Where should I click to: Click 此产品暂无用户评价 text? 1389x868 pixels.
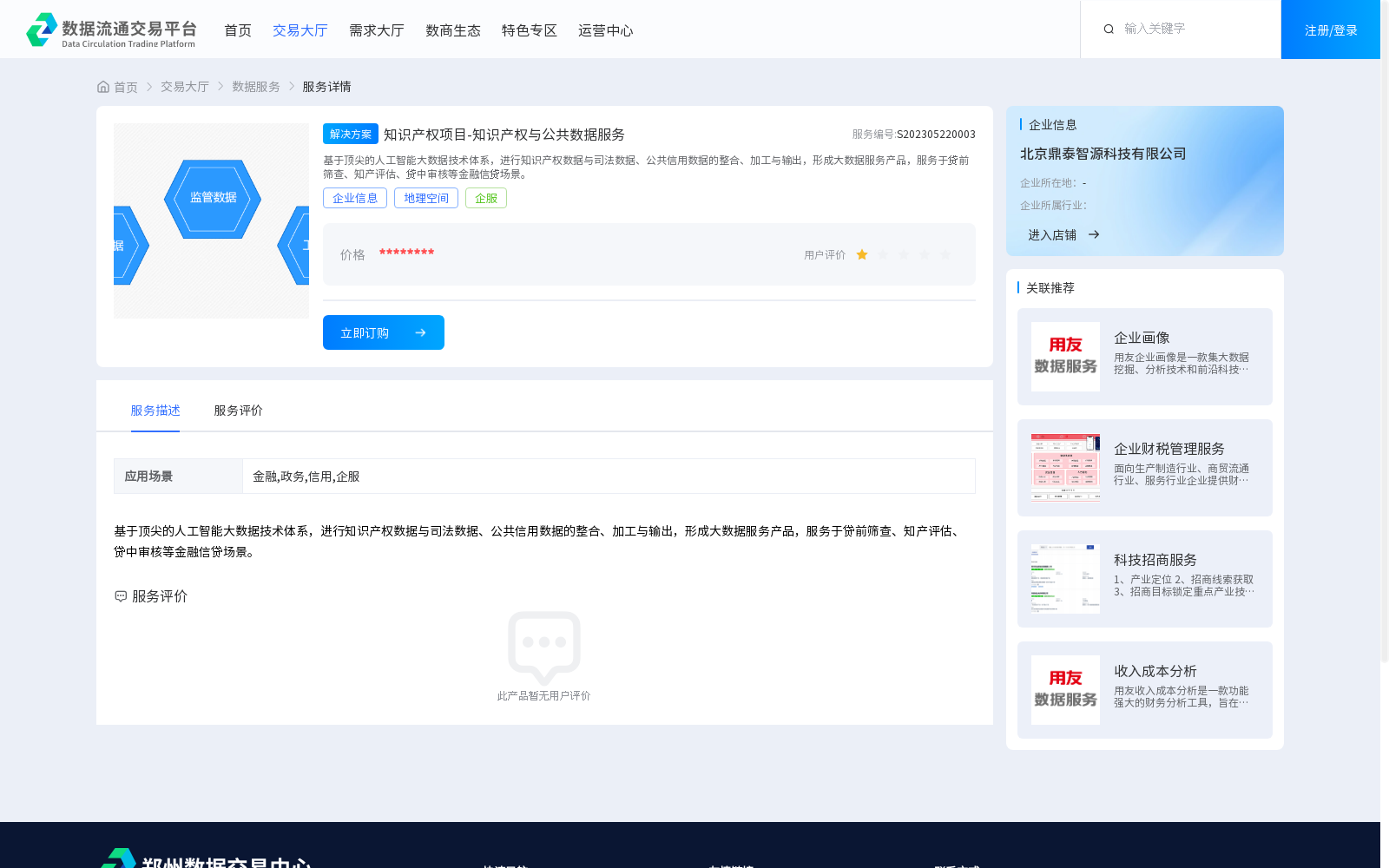click(543, 696)
